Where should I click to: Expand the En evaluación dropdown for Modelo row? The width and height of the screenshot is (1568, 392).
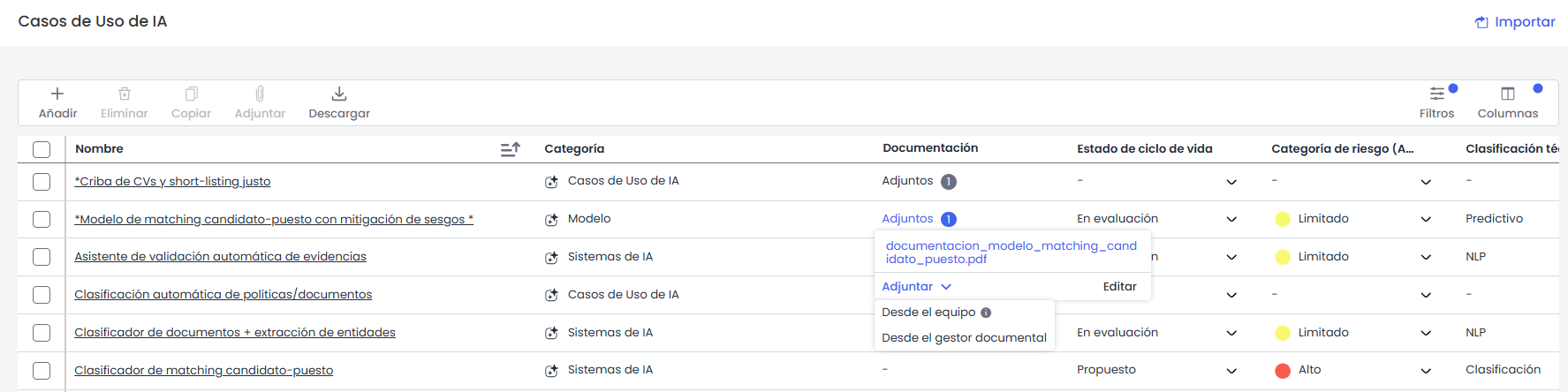pos(1231,220)
